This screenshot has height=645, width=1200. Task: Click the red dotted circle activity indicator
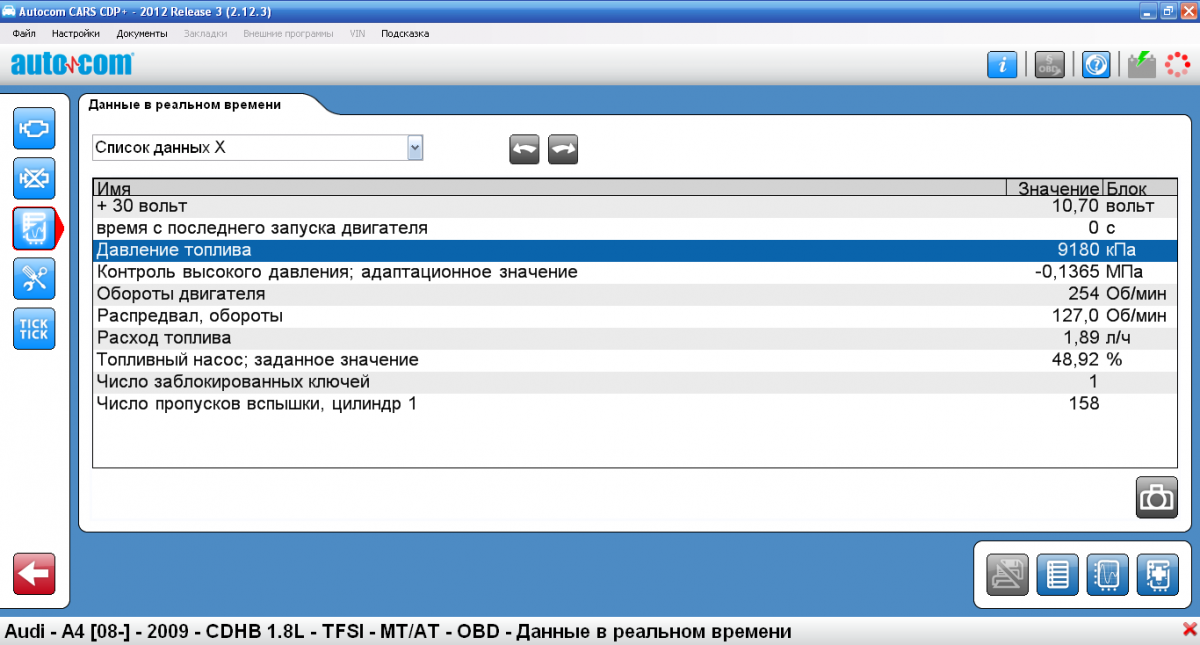pyautogui.click(x=1176, y=65)
